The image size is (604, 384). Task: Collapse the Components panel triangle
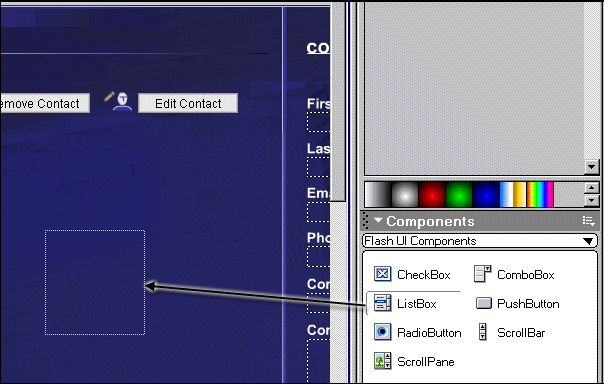[x=378, y=221]
